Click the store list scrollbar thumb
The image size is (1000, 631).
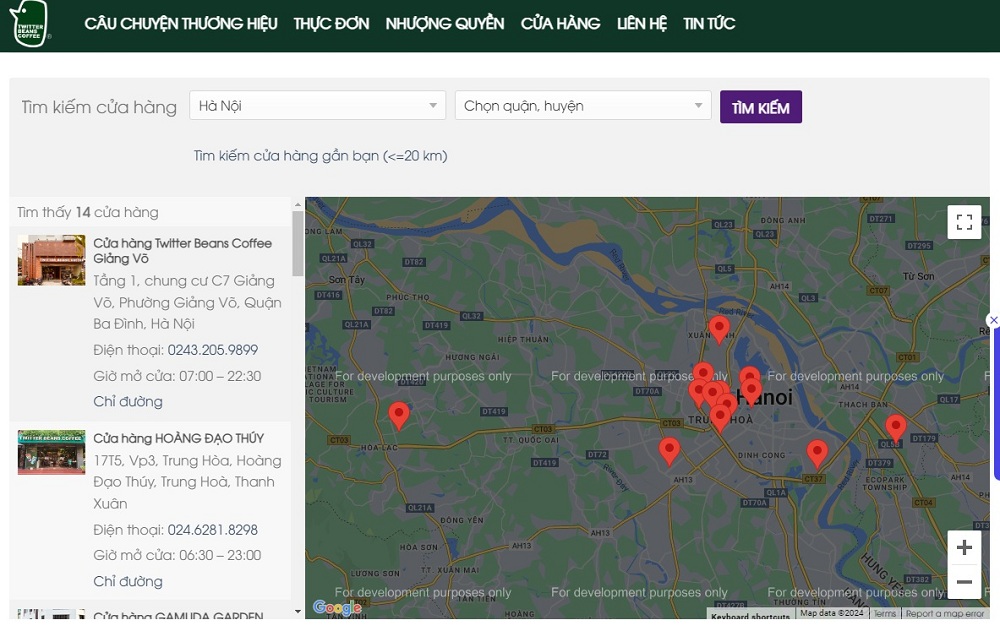[x=298, y=244]
